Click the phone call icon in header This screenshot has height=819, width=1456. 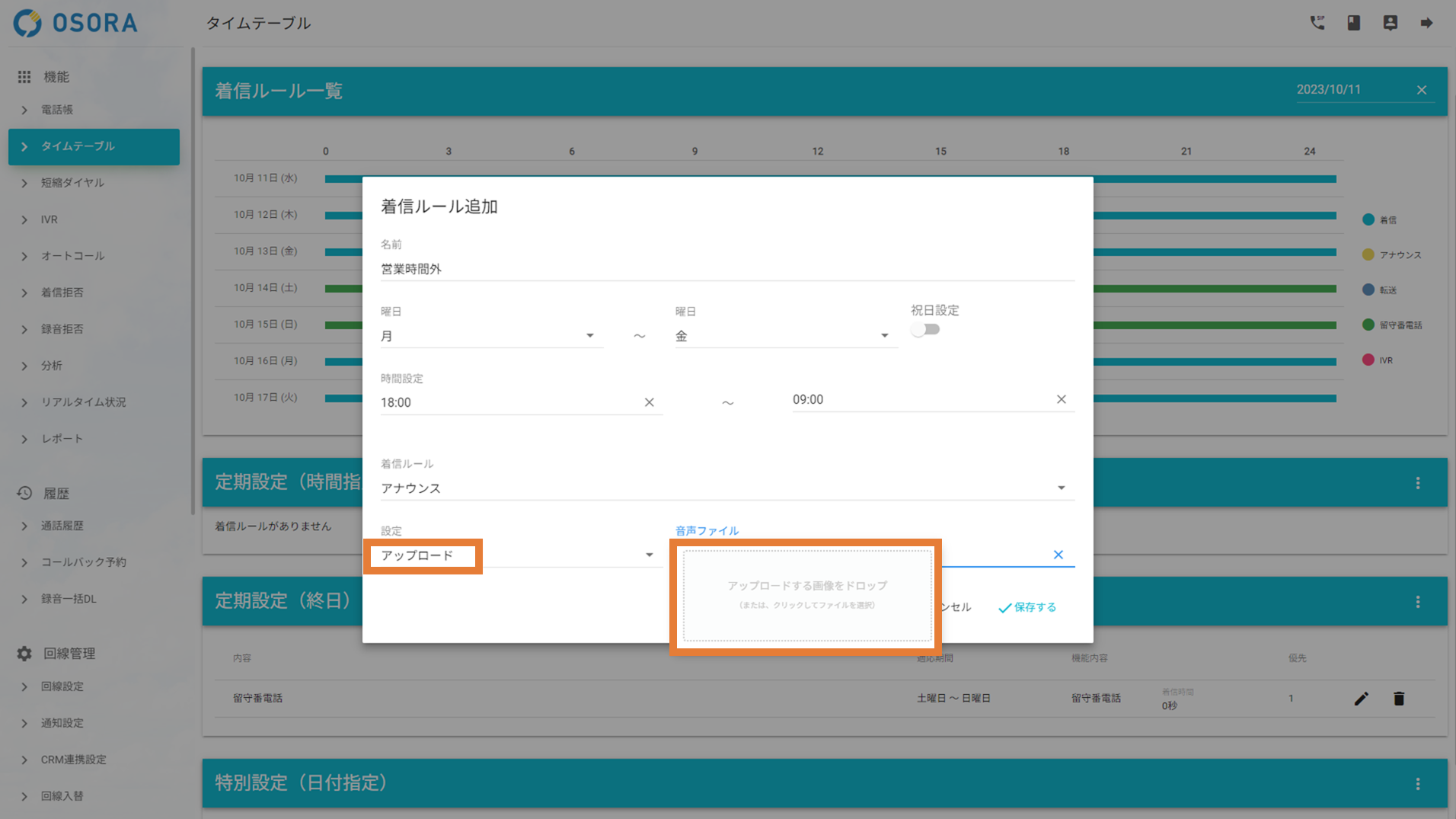click(1317, 23)
